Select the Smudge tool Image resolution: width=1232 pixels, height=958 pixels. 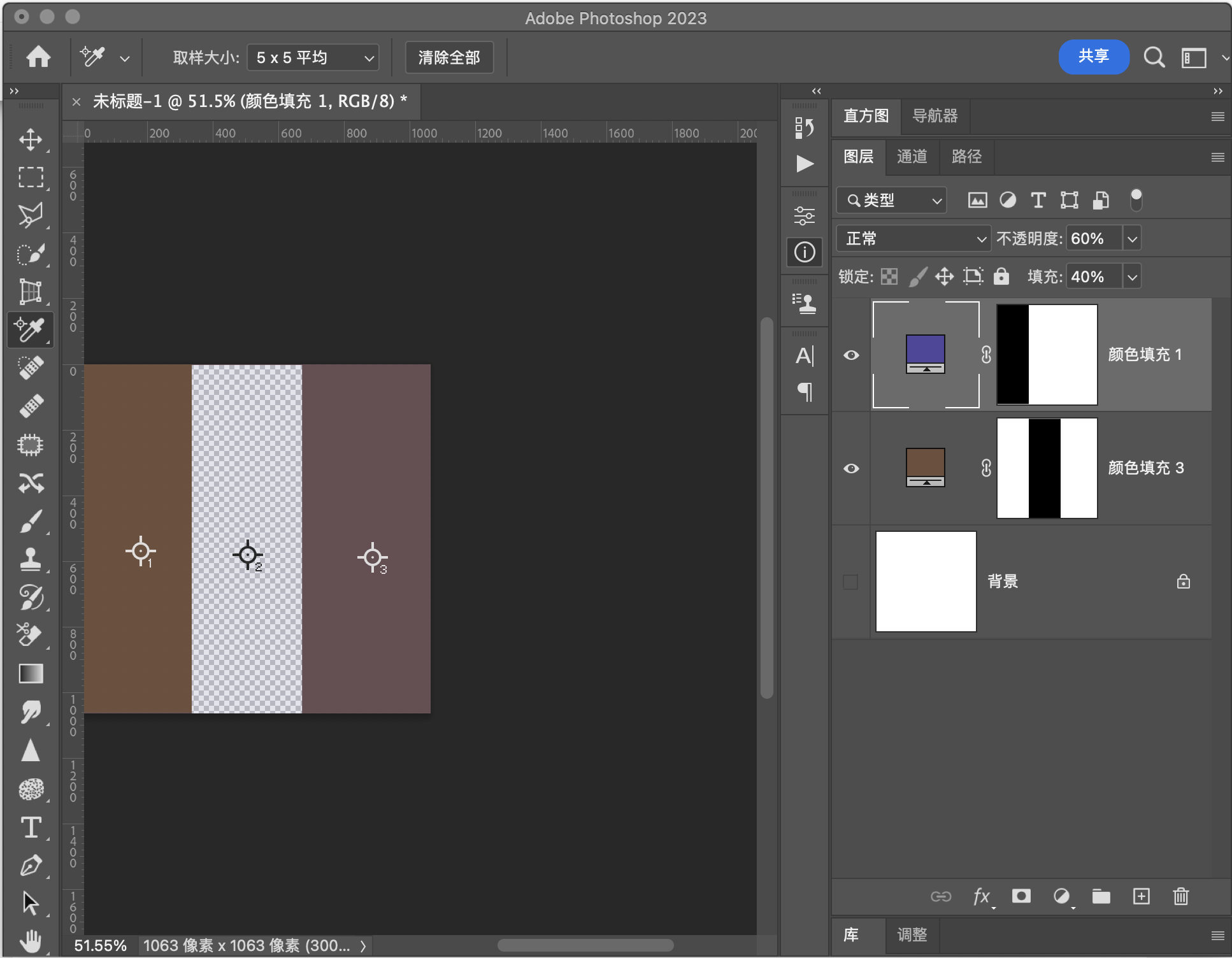click(x=31, y=712)
